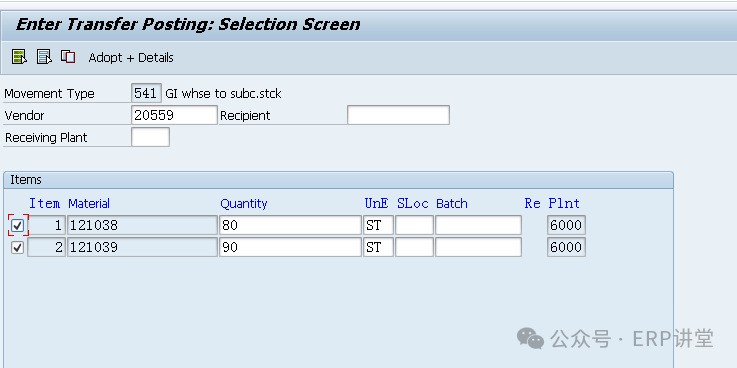Uncheck the checkbox for item 1
The image size is (737, 368).
click(18, 226)
